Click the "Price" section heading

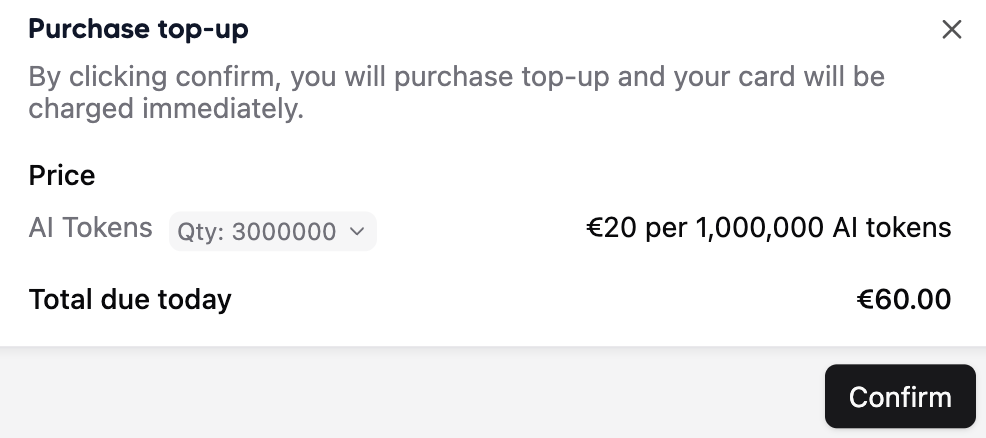[62, 176]
